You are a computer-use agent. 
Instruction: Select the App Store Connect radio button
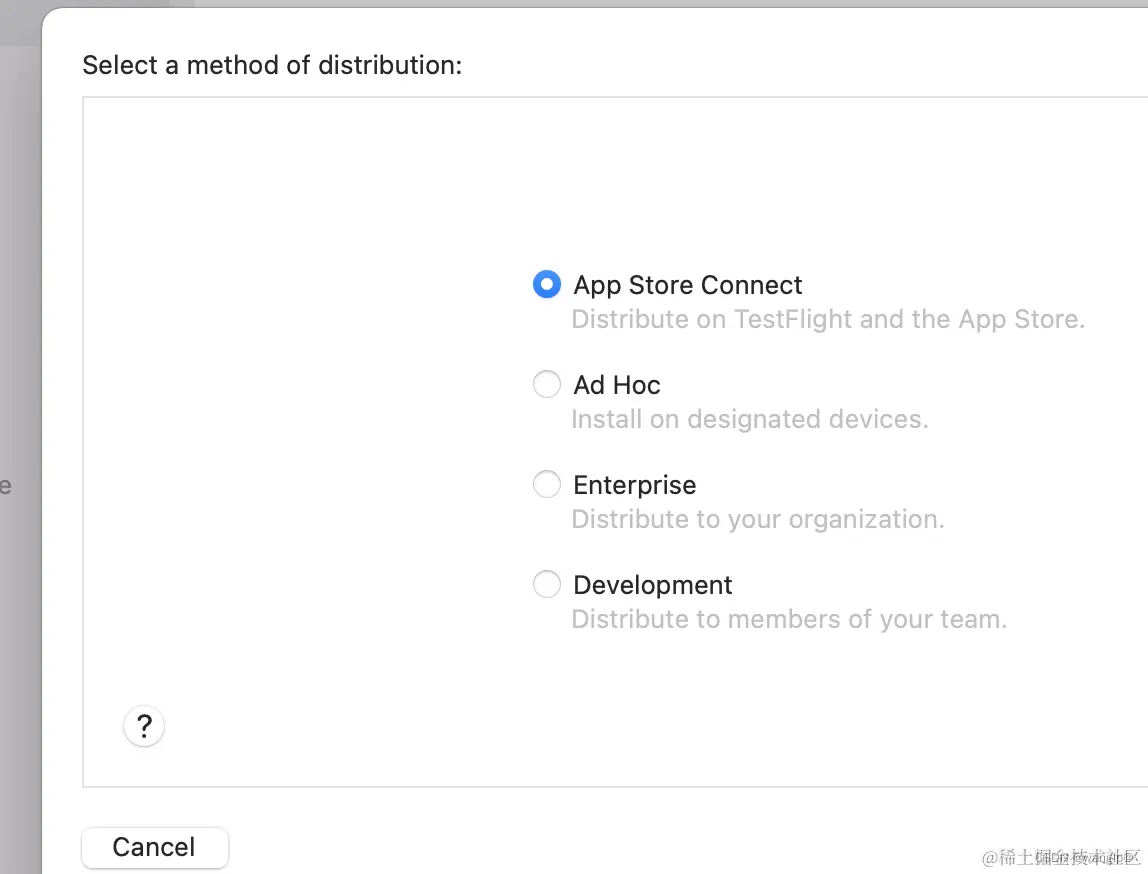click(547, 285)
